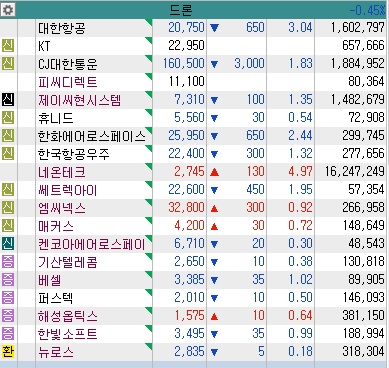The height and width of the screenshot is (368, 389).
Task: Click the blue down arrow for 대한항공
Action: (x=214, y=28)
